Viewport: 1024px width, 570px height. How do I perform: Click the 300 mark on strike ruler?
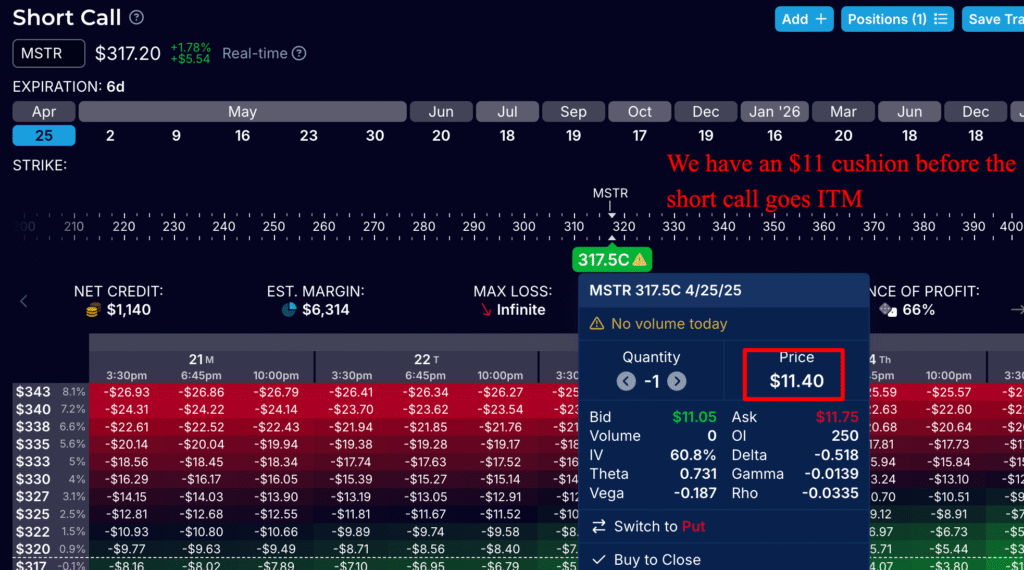pyautogui.click(x=524, y=227)
